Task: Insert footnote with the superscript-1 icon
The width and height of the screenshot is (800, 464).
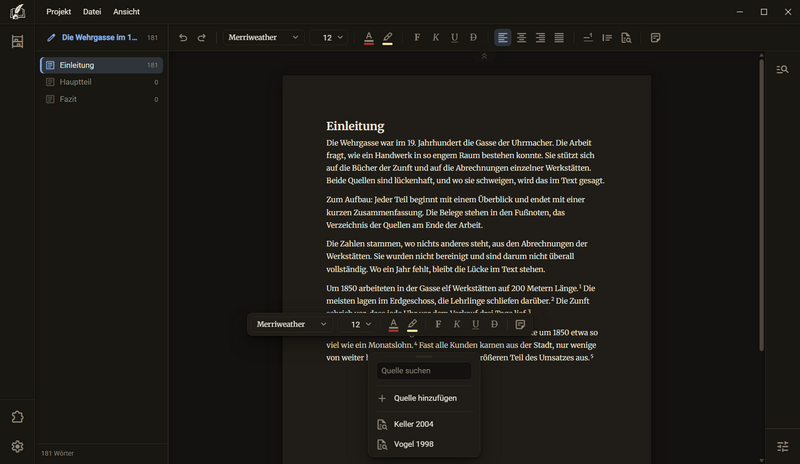Action: pos(588,38)
